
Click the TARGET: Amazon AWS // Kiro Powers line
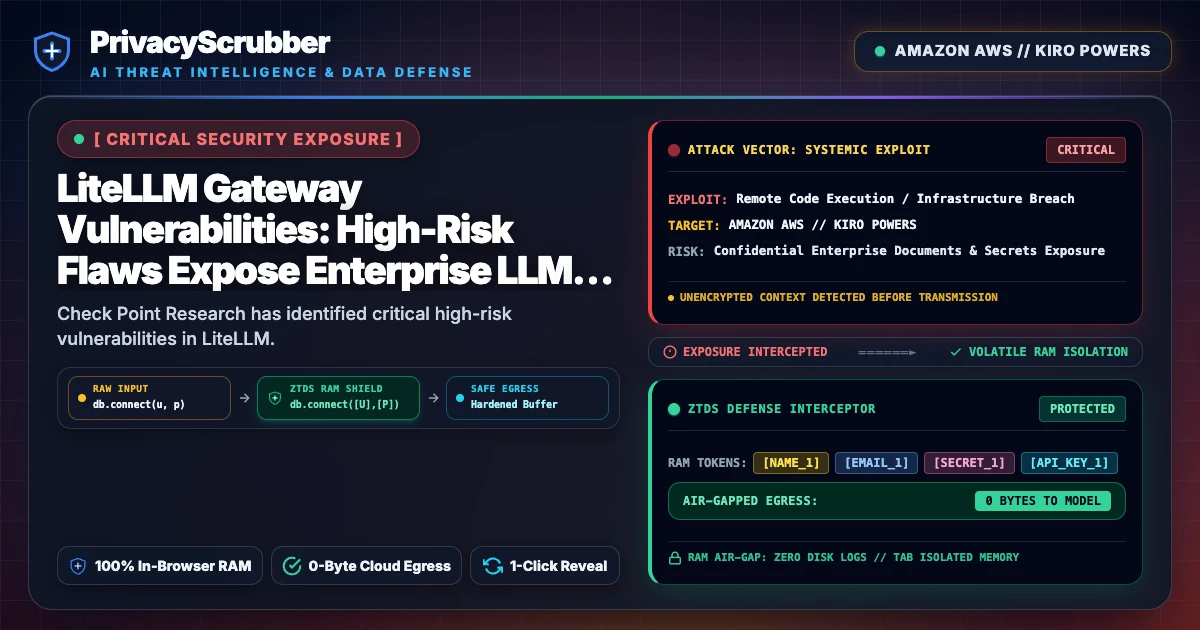click(792, 225)
